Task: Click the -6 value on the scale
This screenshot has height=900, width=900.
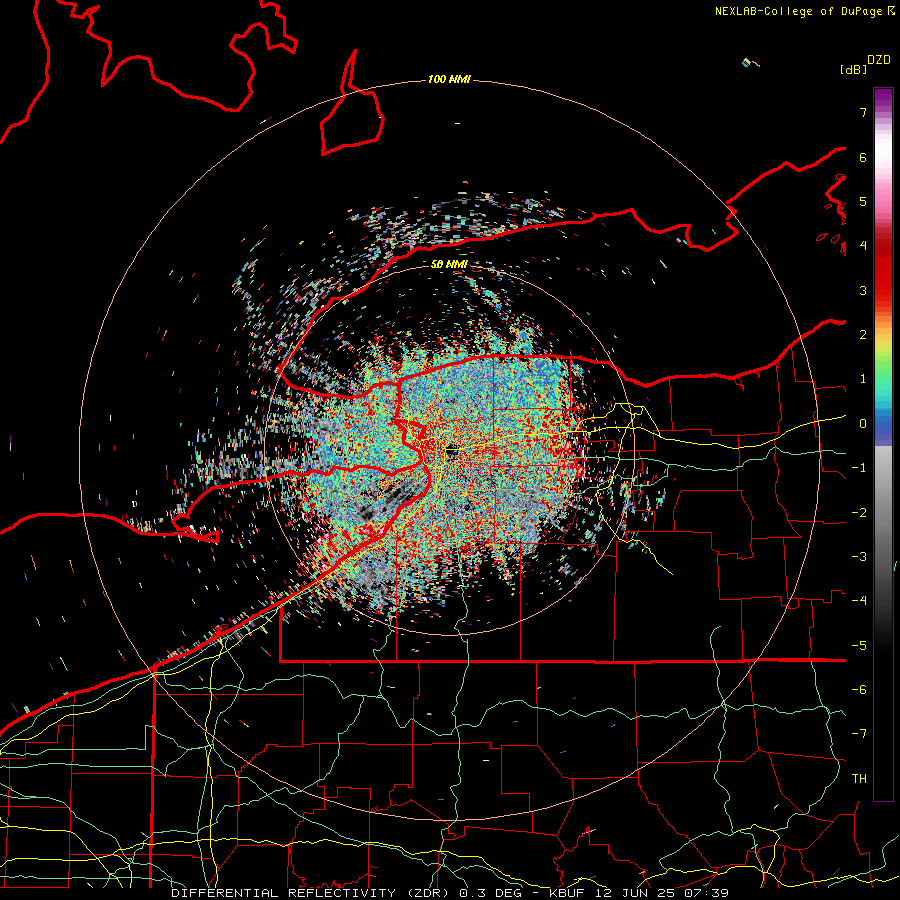Action: pyautogui.click(x=859, y=690)
